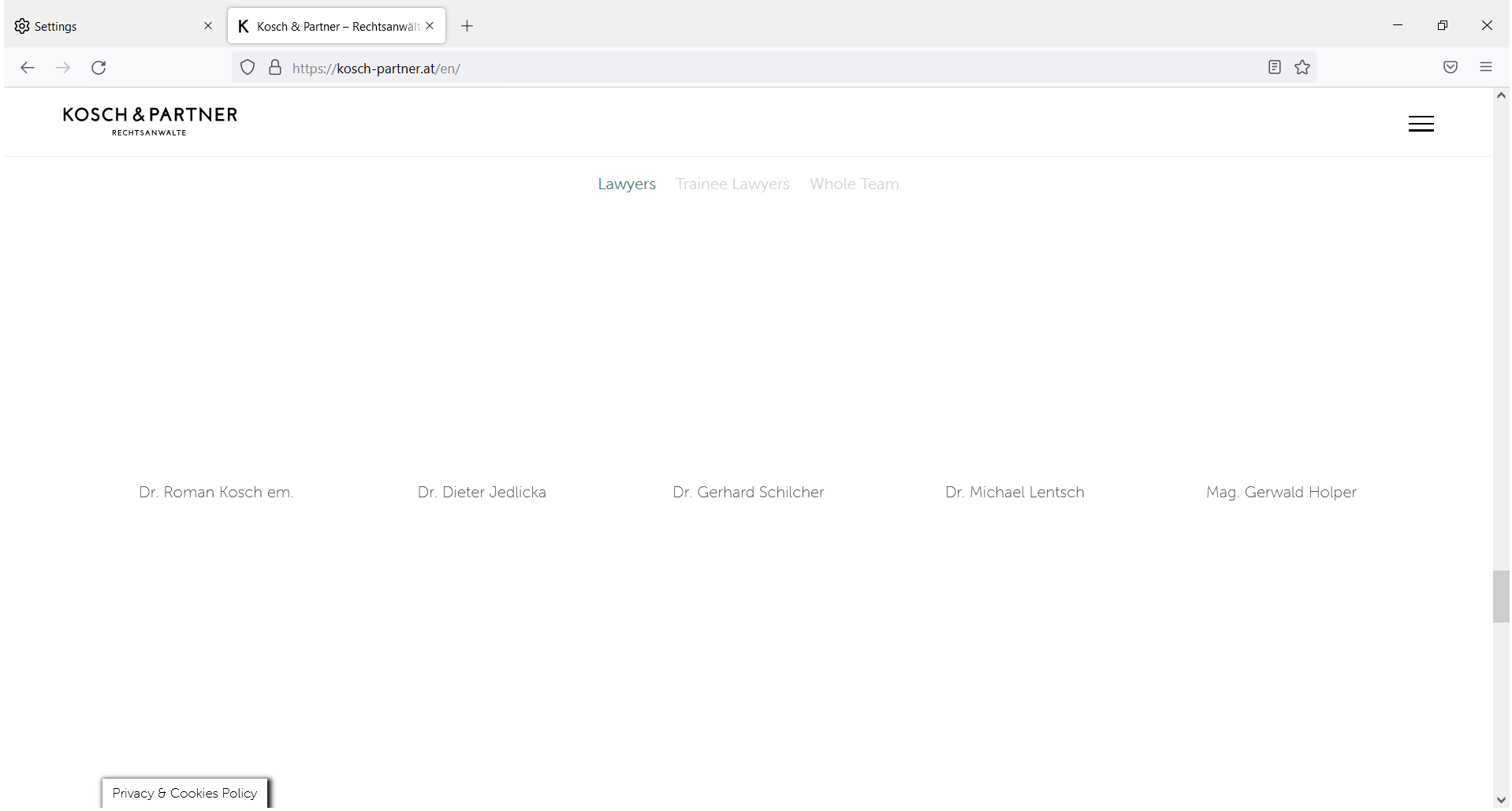Screen dimensions: 1512x811
Task: Click the reload page icon
Action: pos(98,68)
